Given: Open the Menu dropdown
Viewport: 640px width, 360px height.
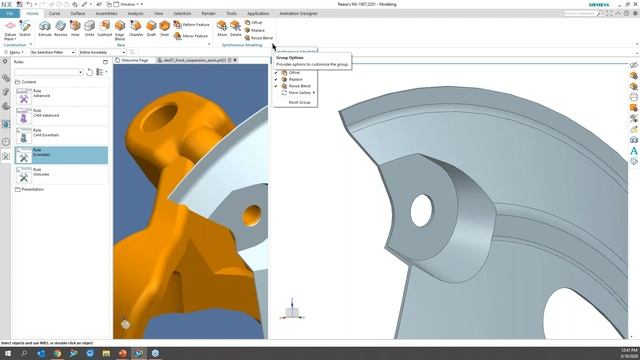Looking at the screenshot, I should pos(14,52).
